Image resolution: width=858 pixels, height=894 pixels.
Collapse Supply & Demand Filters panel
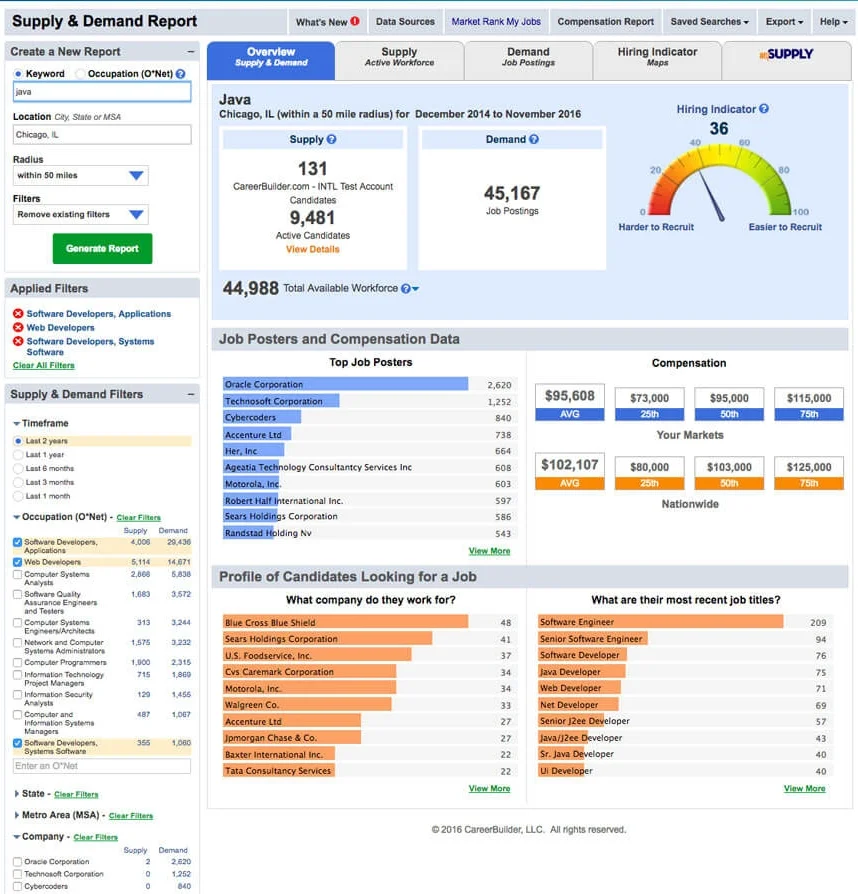click(x=190, y=394)
